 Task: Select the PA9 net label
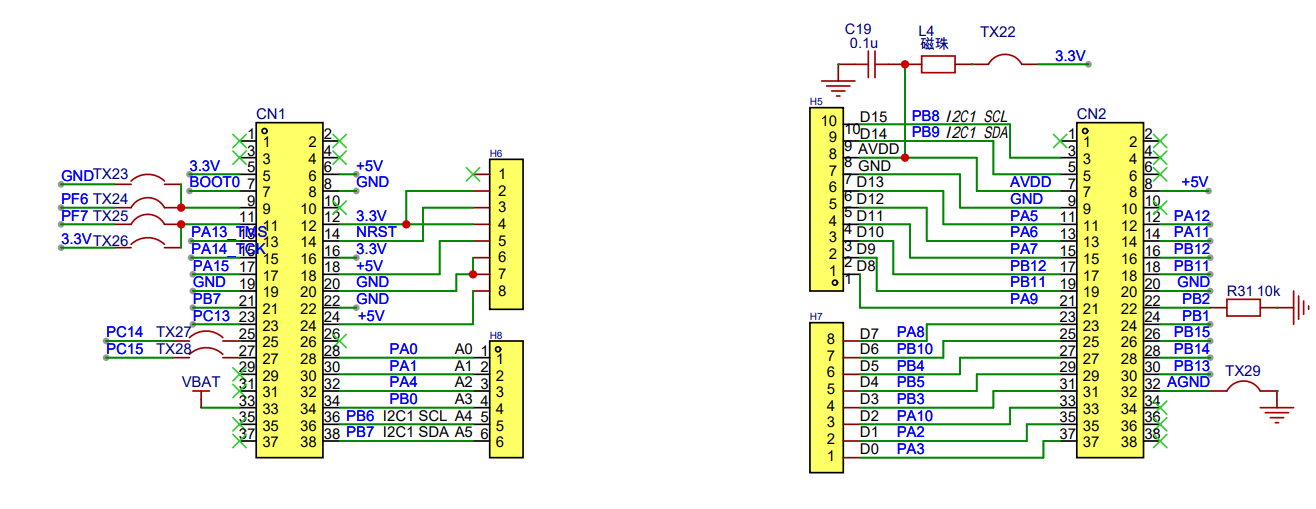pyautogui.click(x=1024, y=299)
